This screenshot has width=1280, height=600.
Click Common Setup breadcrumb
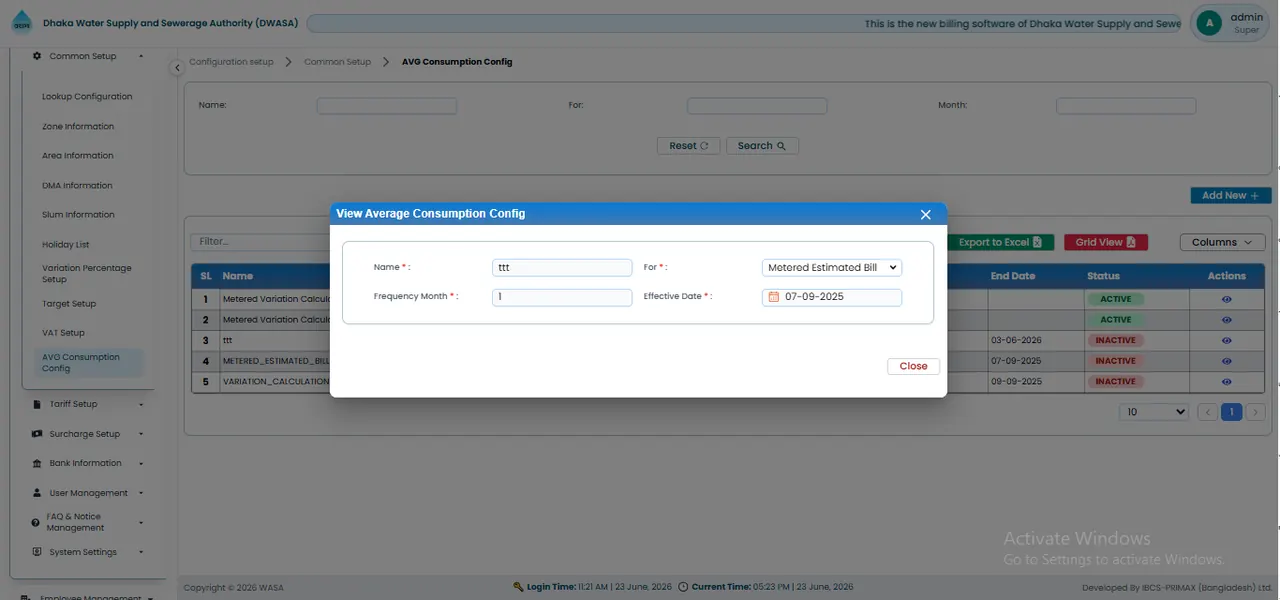[x=337, y=62]
